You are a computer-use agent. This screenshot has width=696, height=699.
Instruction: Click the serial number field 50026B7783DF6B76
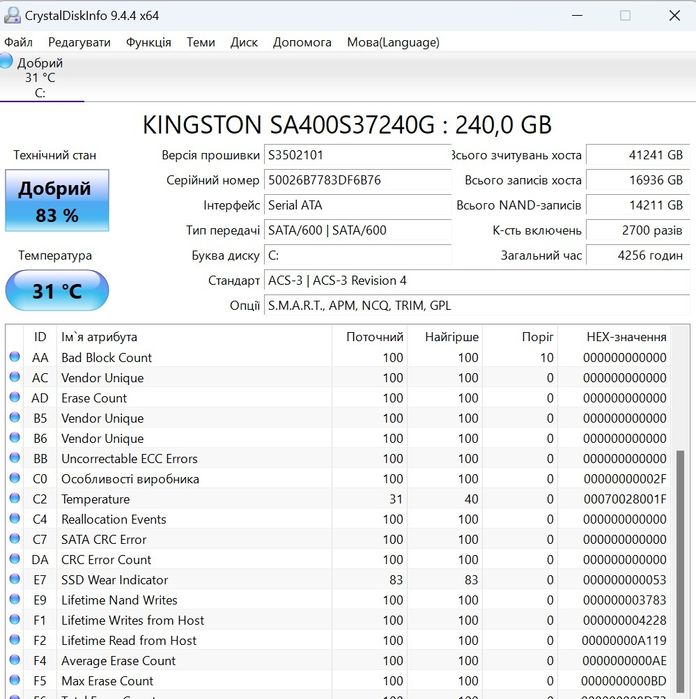[x=358, y=180]
